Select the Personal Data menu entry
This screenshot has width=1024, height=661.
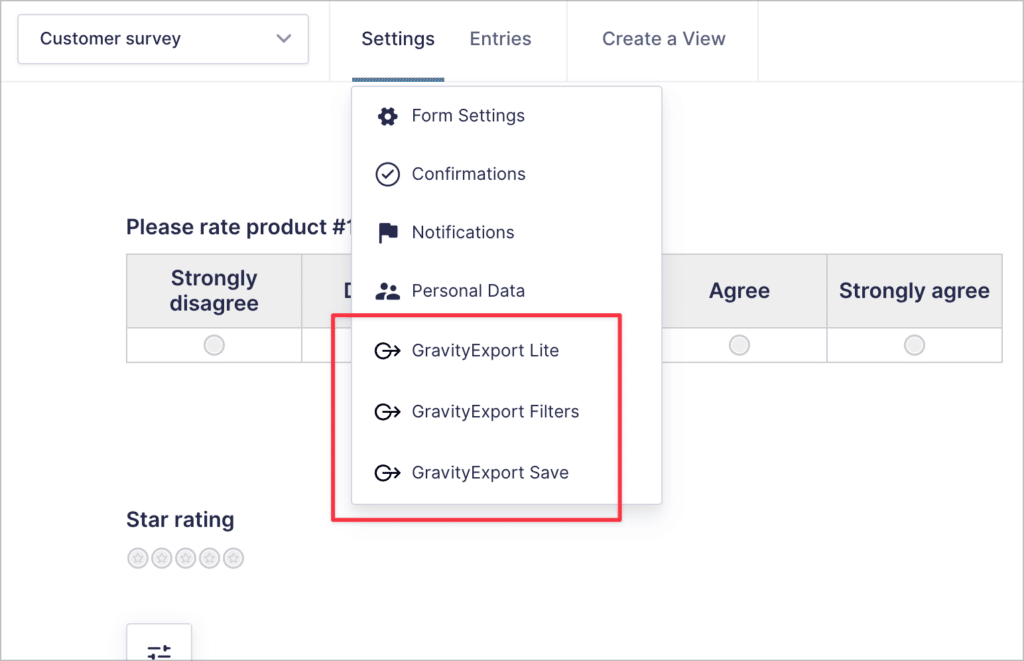pyautogui.click(x=468, y=291)
